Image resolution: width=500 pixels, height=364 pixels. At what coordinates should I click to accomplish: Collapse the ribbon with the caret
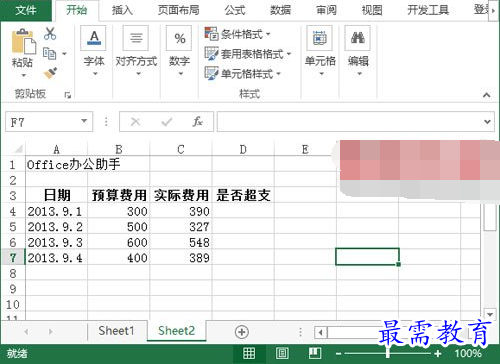[487, 95]
